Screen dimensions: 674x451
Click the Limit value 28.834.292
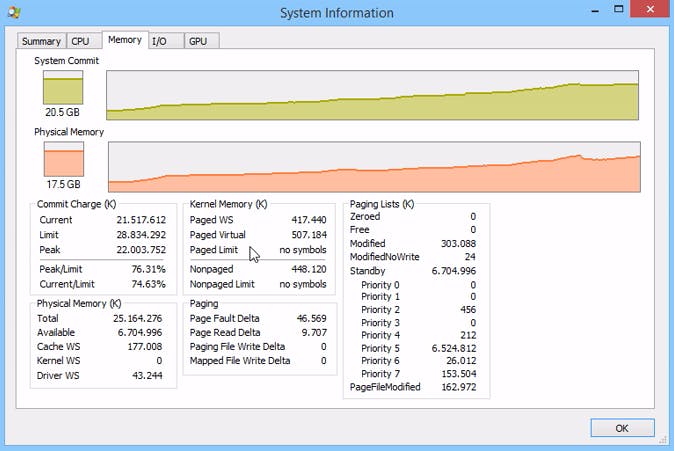141,235
